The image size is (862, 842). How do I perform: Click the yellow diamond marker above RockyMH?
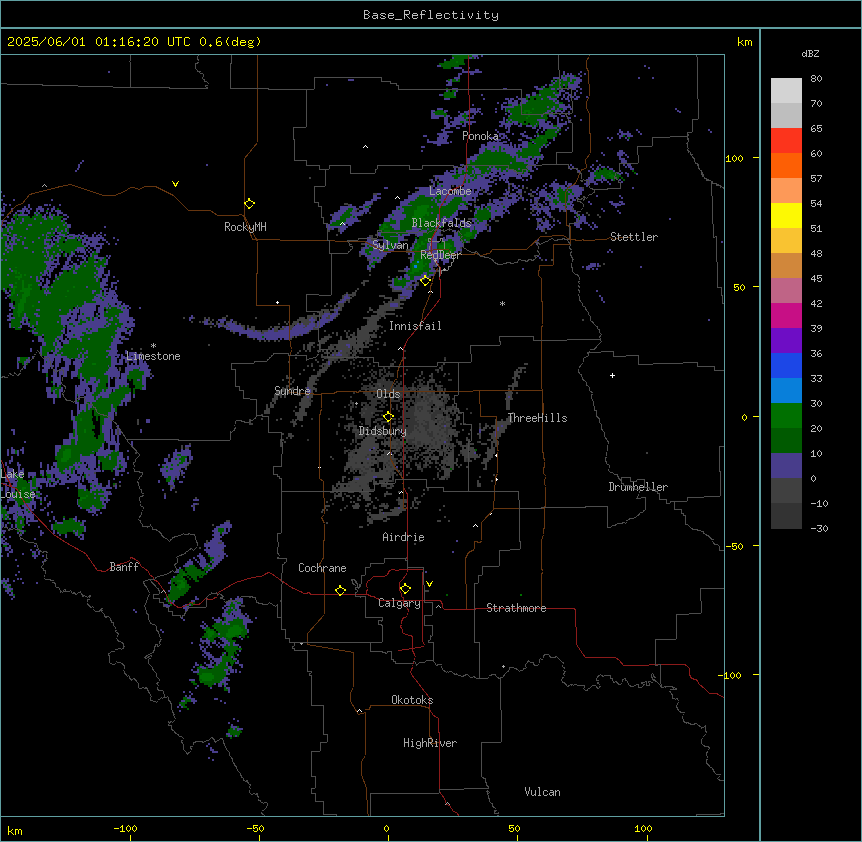click(250, 204)
